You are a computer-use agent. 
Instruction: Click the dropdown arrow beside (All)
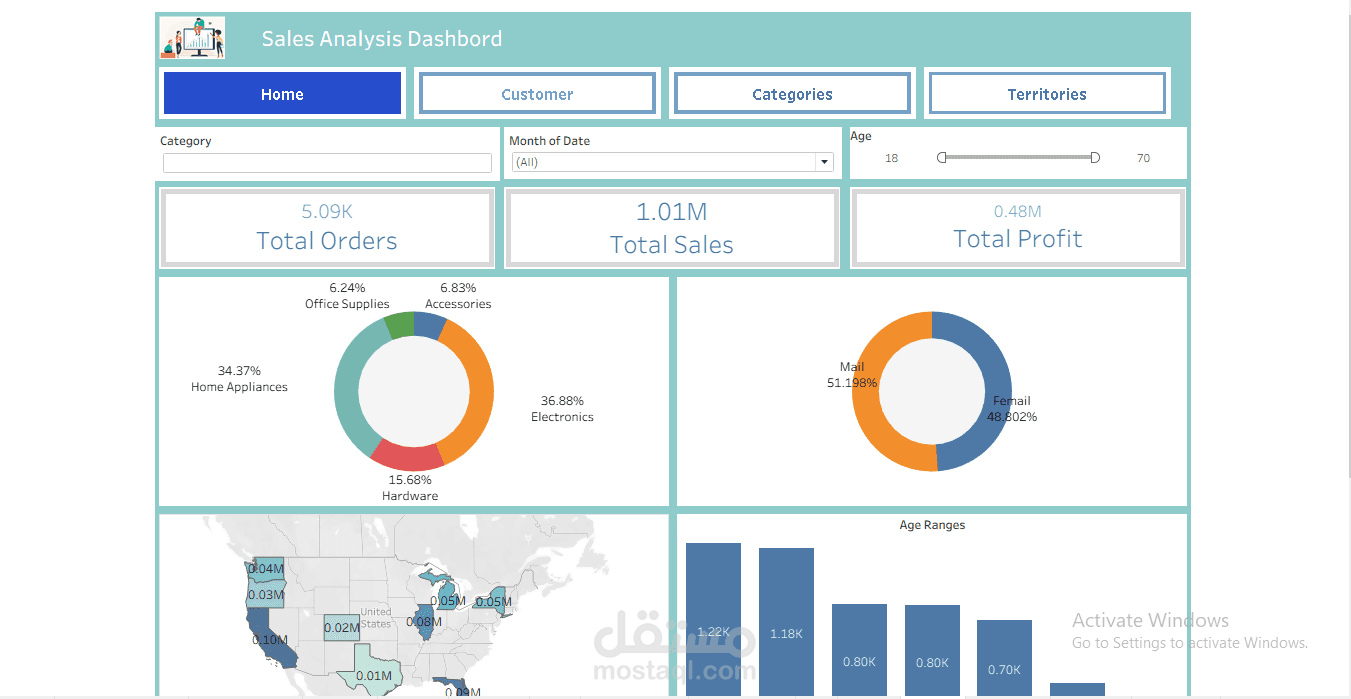(x=823, y=162)
